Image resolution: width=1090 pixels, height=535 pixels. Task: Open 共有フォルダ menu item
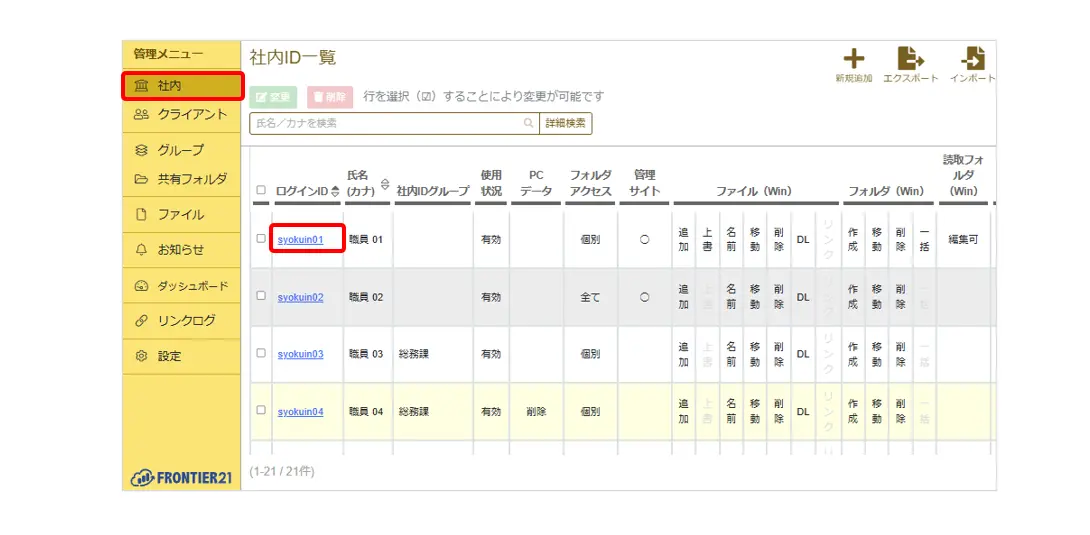(181, 179)
